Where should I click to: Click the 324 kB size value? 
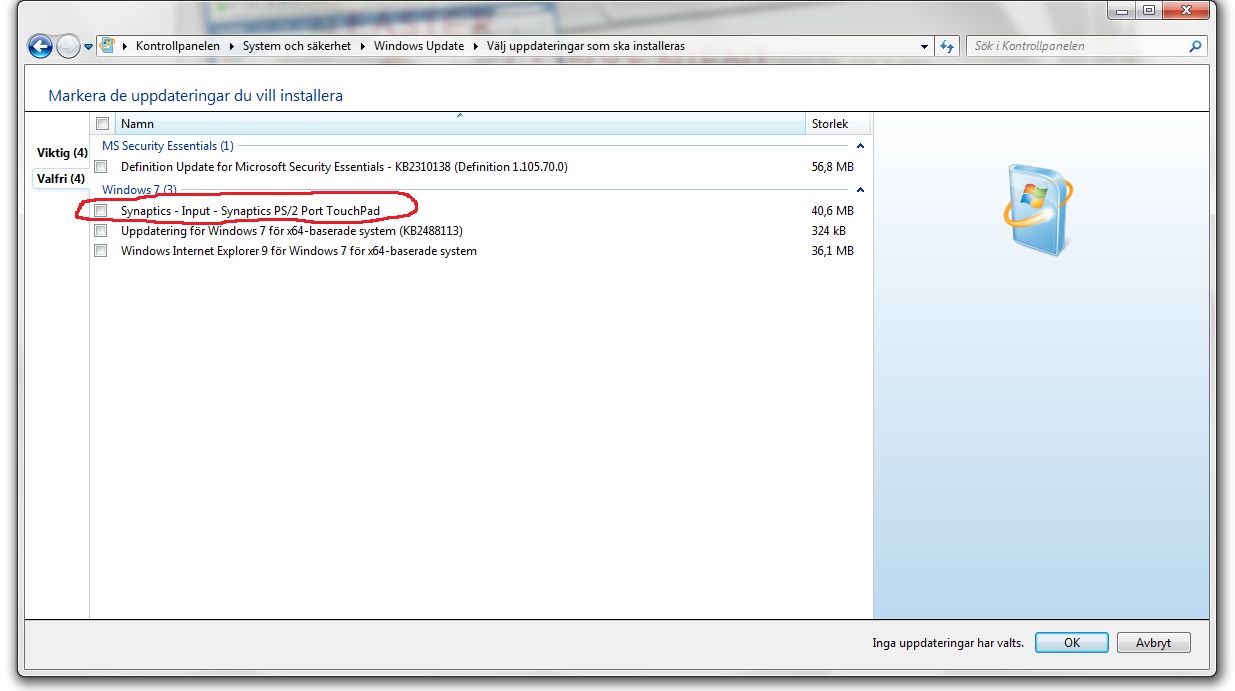coord(829,231)
